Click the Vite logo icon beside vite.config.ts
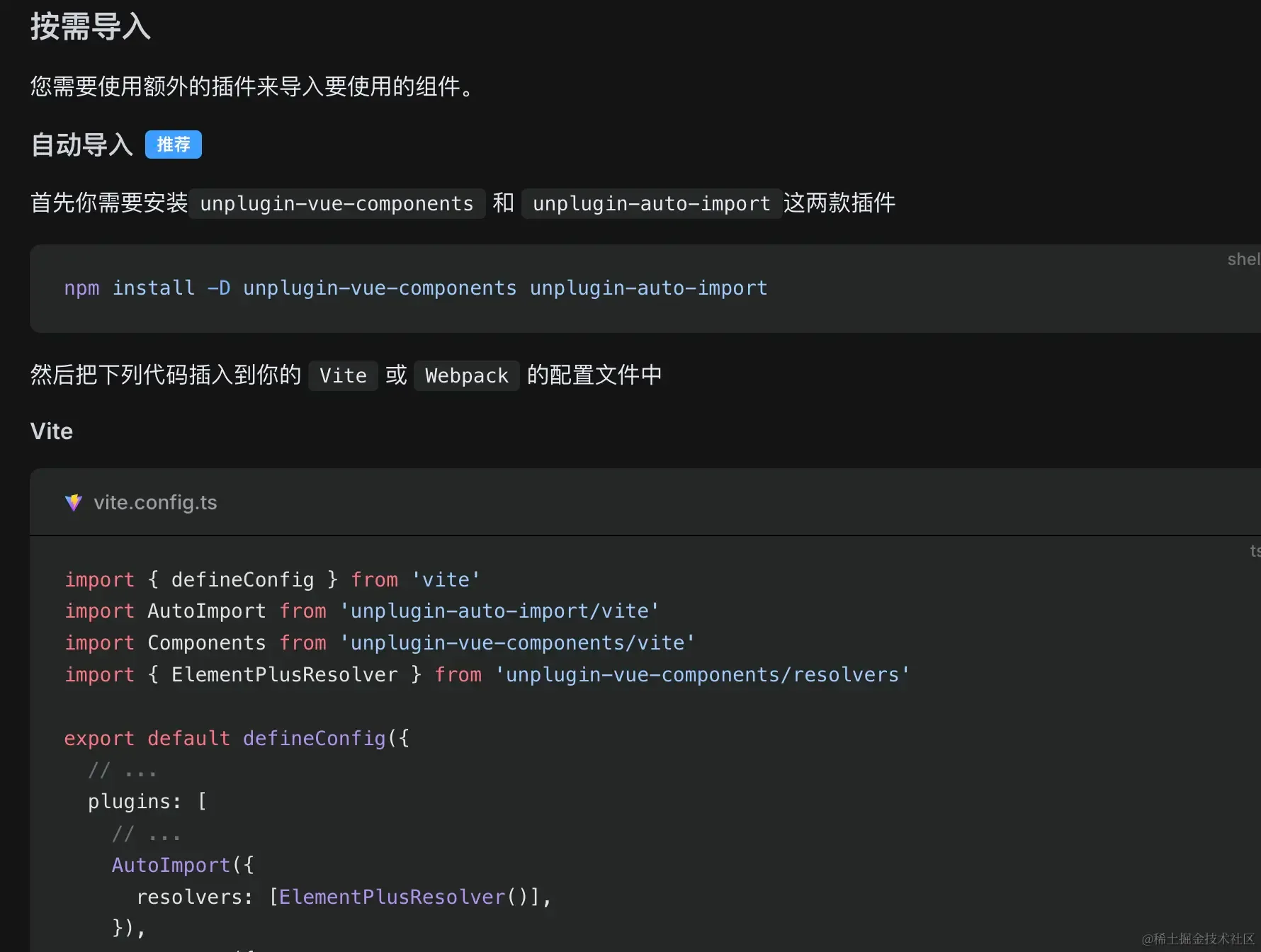 (x=74, y=503)
